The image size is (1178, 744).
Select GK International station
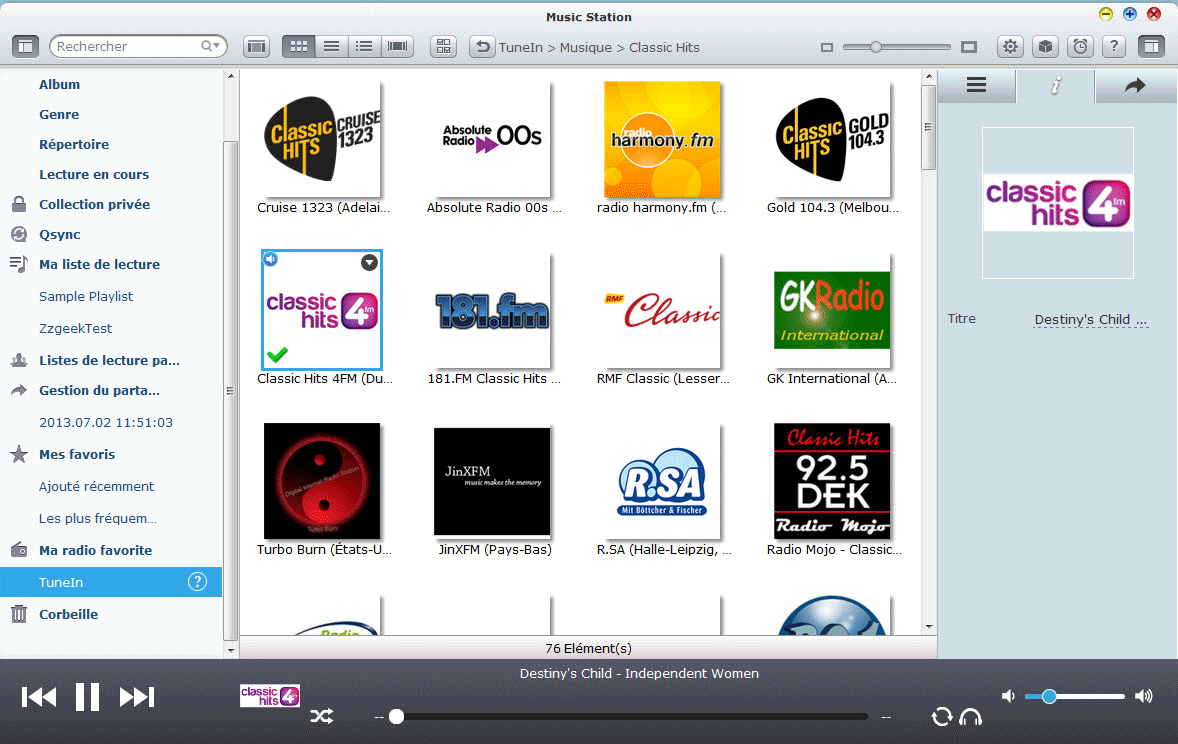pyautogui.click(x=832, y=311)
